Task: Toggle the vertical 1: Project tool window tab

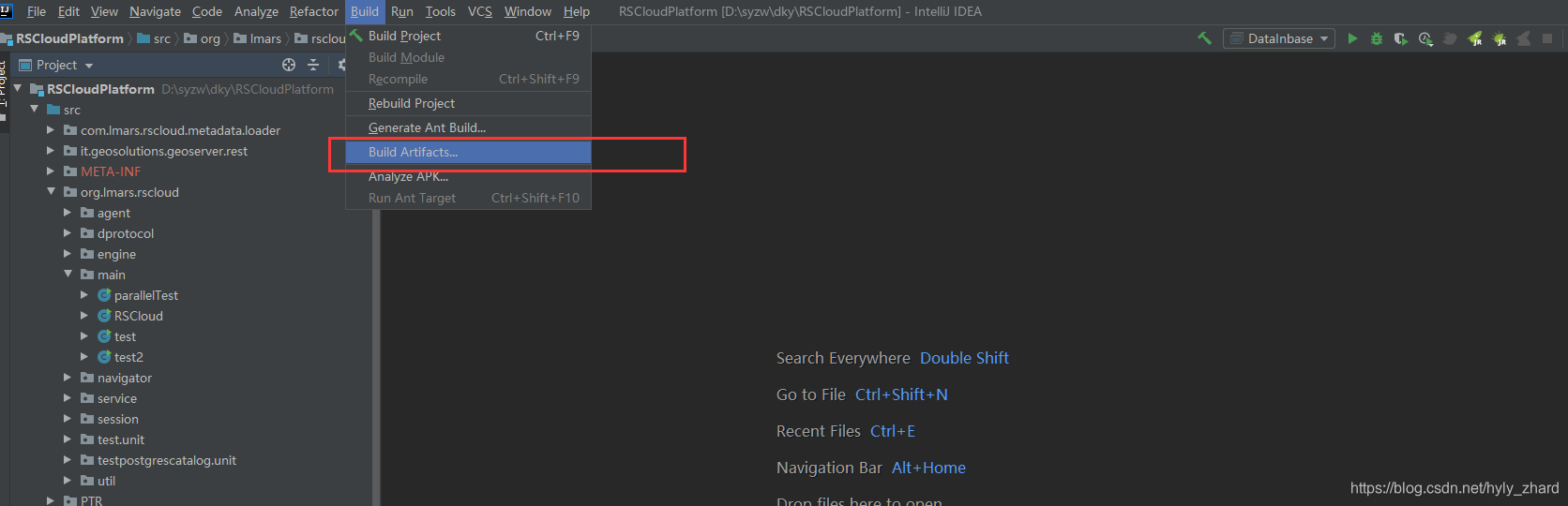Action: [4, 92]
